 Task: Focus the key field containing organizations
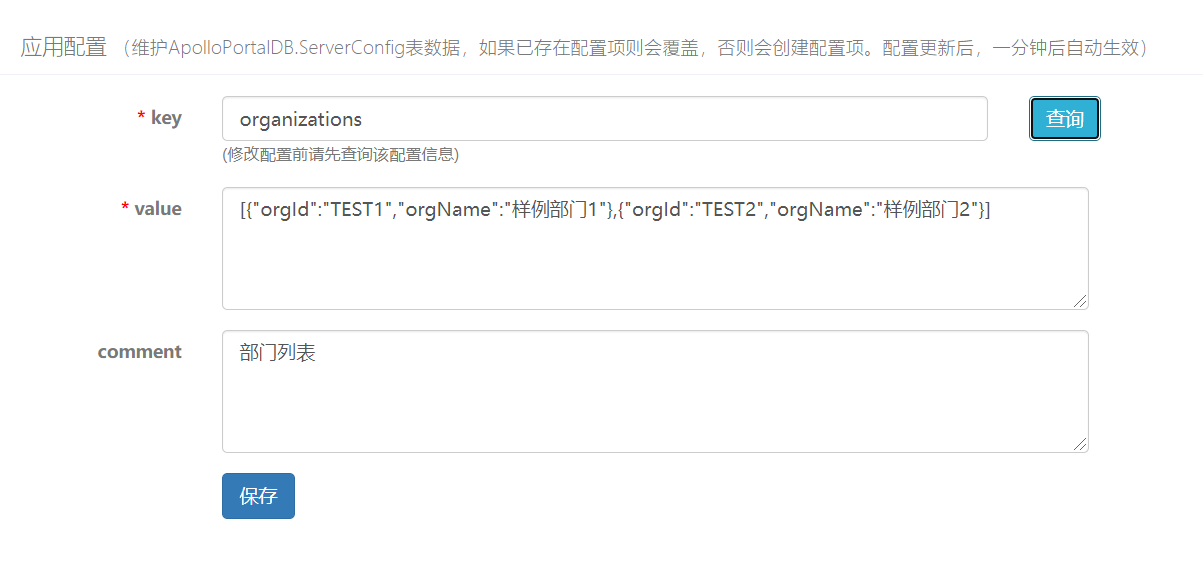(x=604, y=119)
